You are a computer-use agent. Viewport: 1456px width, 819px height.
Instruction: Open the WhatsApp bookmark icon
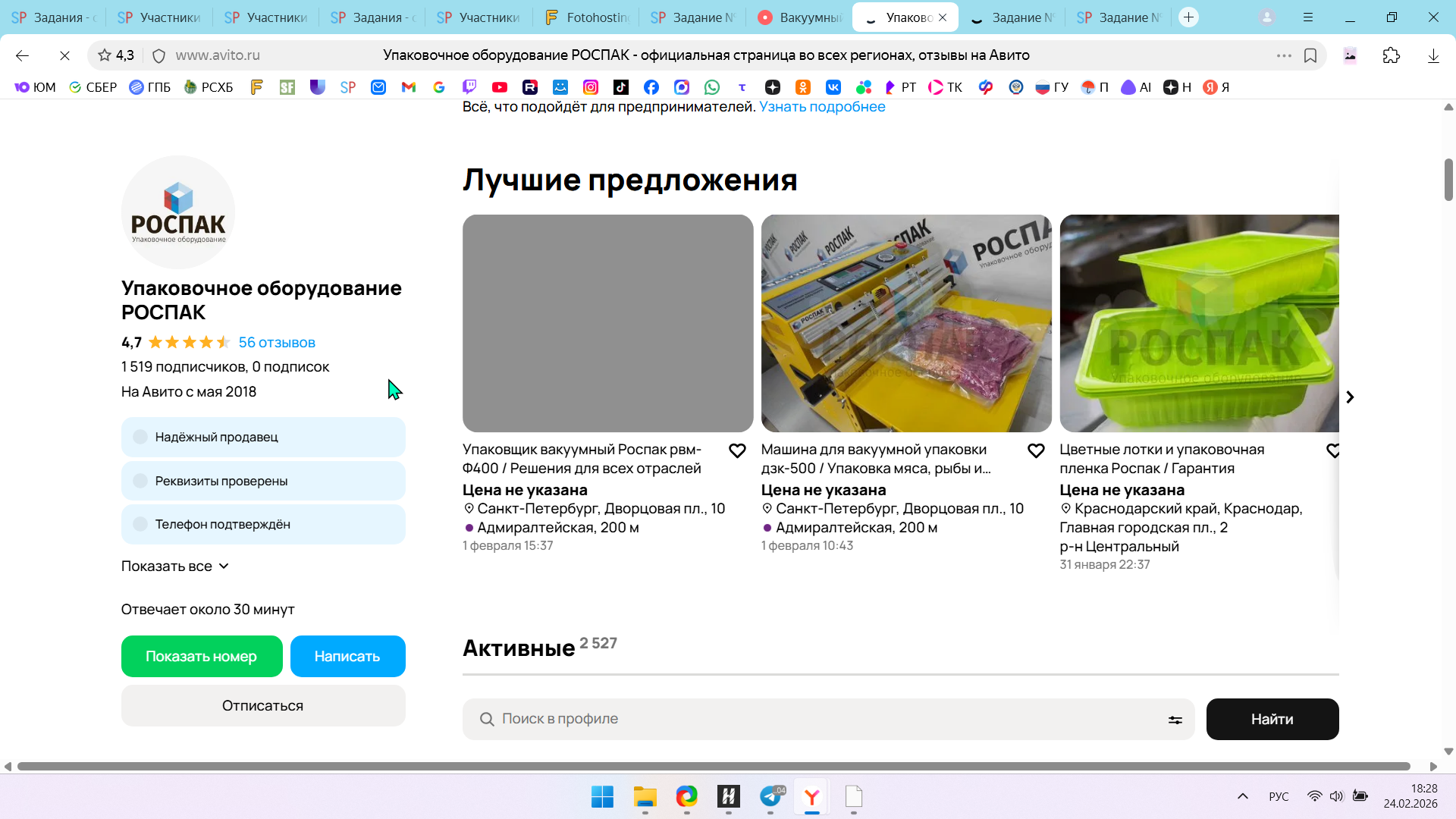click(x=711, y=87)
